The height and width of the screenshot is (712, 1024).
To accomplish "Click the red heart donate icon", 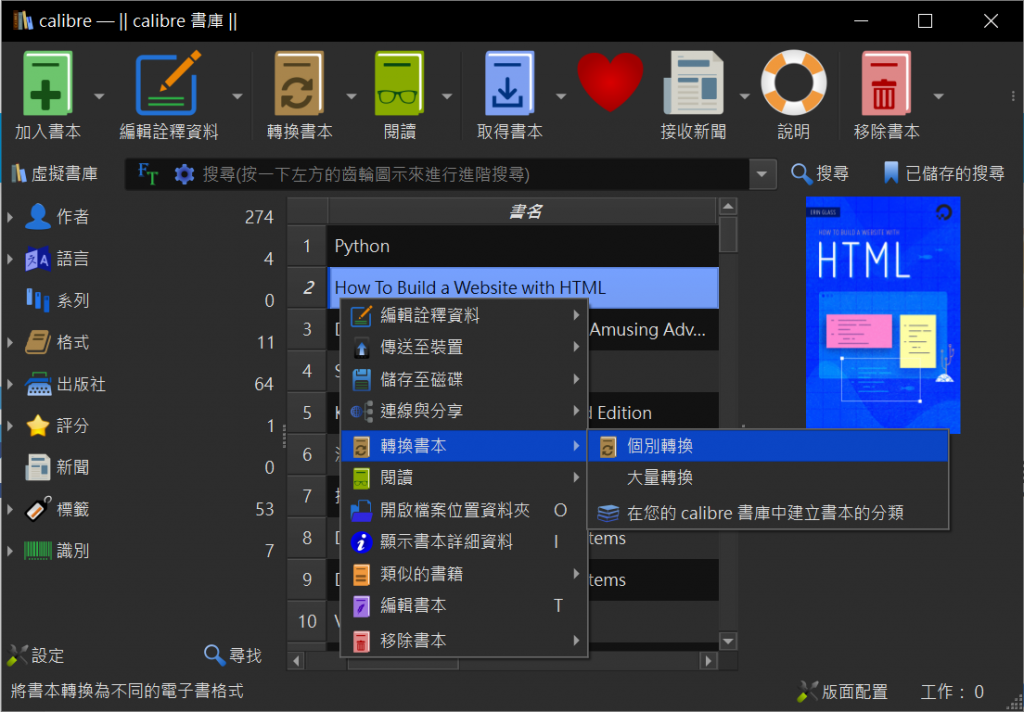I will pos(611,82).
